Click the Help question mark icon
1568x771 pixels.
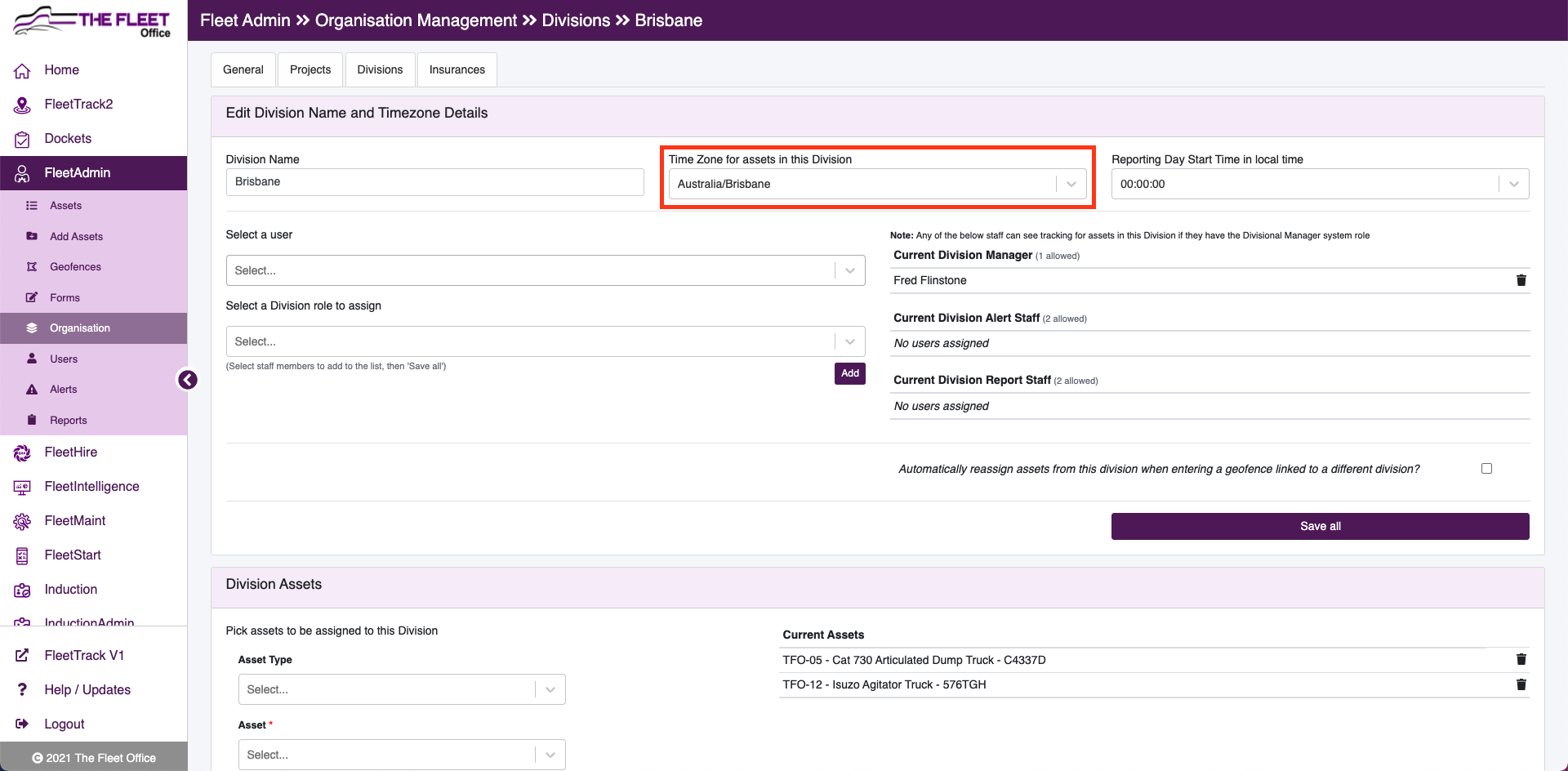22,689
